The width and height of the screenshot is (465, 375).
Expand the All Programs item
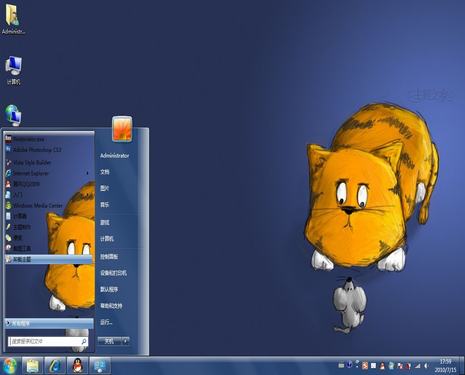[x=49, y=323]
